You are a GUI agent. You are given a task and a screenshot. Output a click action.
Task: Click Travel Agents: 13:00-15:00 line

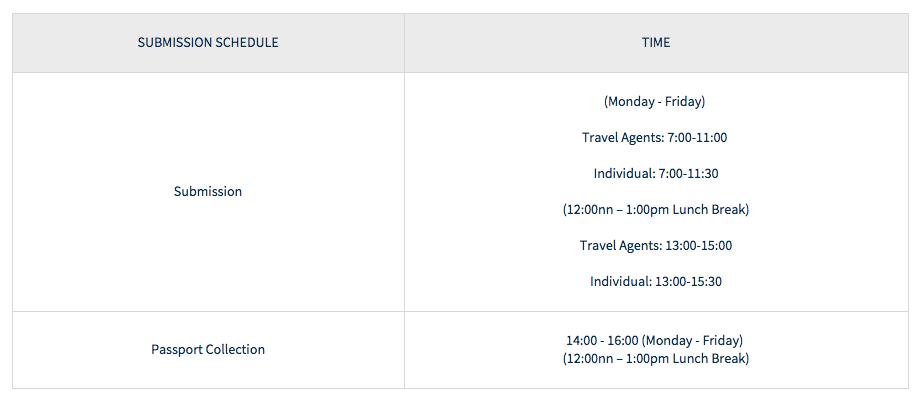point(655,245)
